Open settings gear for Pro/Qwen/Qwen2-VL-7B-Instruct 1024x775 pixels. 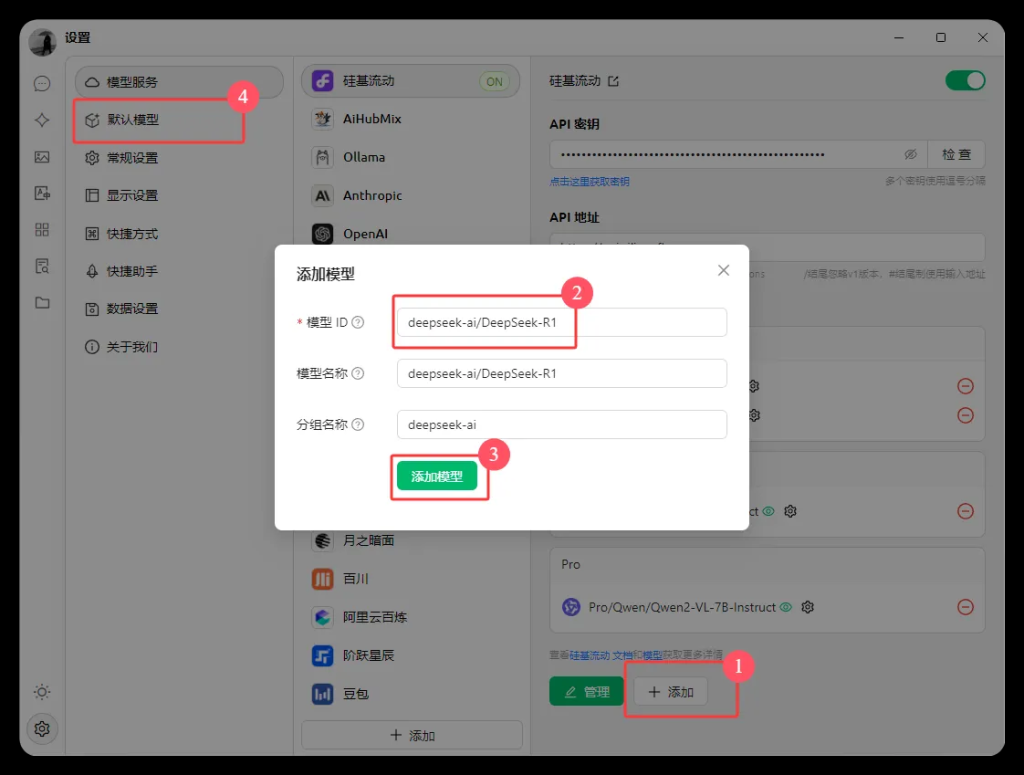tap(808, 607)
